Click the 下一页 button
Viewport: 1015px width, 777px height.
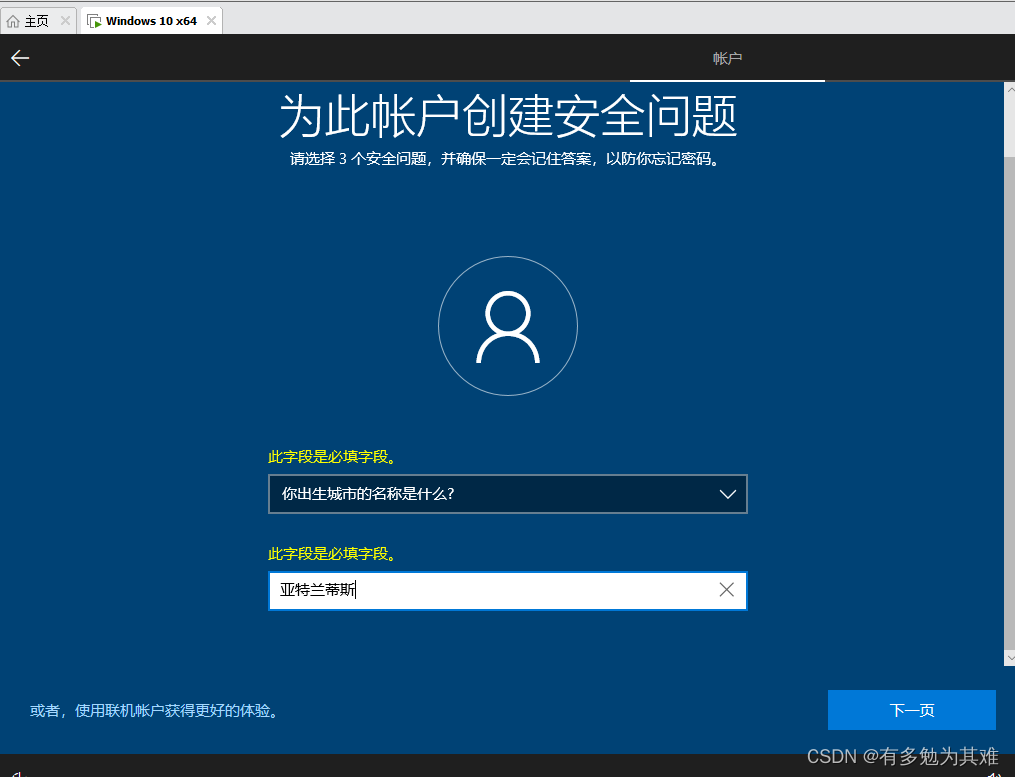[911, 710]
